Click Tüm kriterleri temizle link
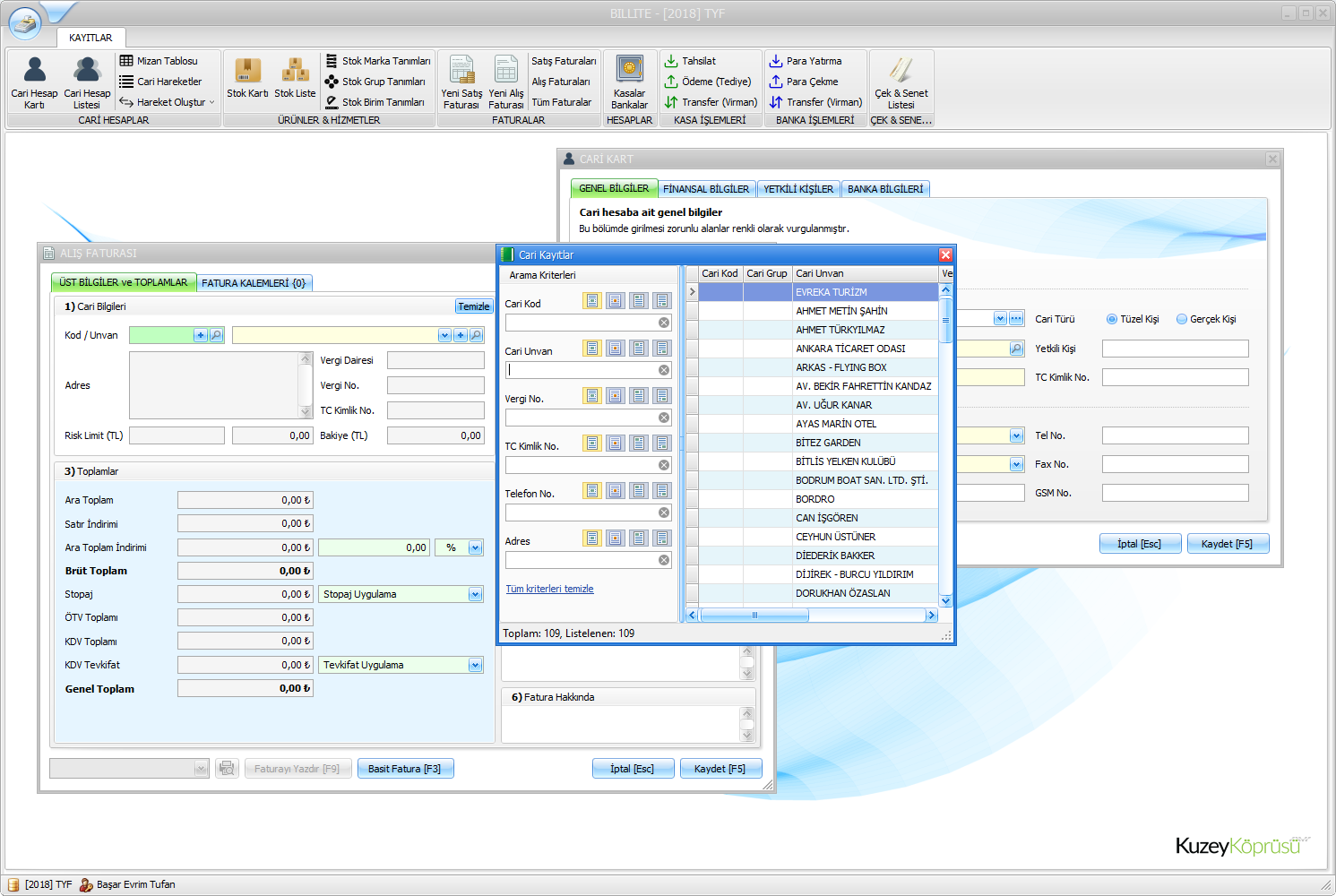Screen dimensions: 1336x896 click(550, 589)
